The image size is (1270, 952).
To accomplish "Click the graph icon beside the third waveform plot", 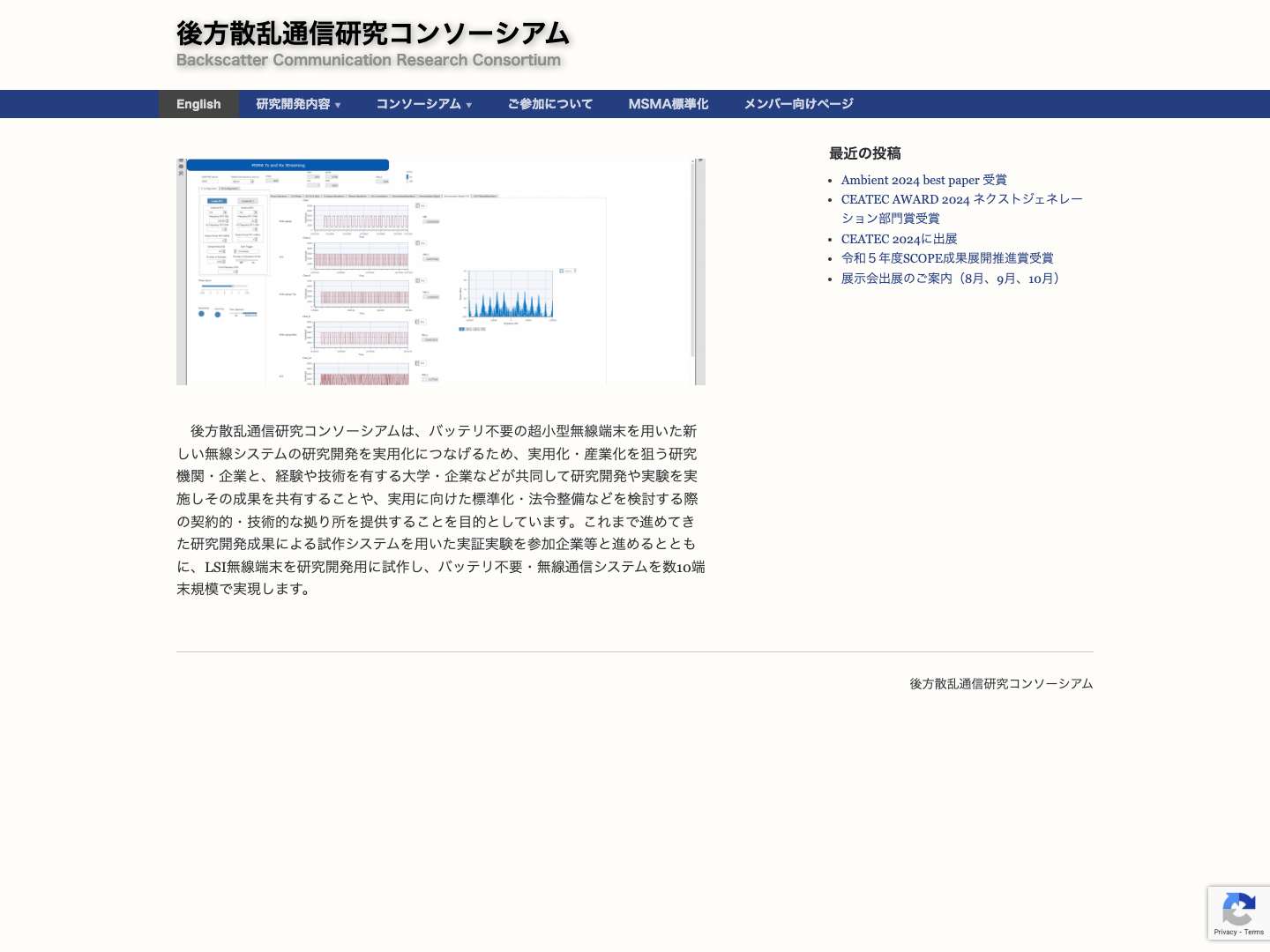I will pyautogui.click(x=419, y=279).
